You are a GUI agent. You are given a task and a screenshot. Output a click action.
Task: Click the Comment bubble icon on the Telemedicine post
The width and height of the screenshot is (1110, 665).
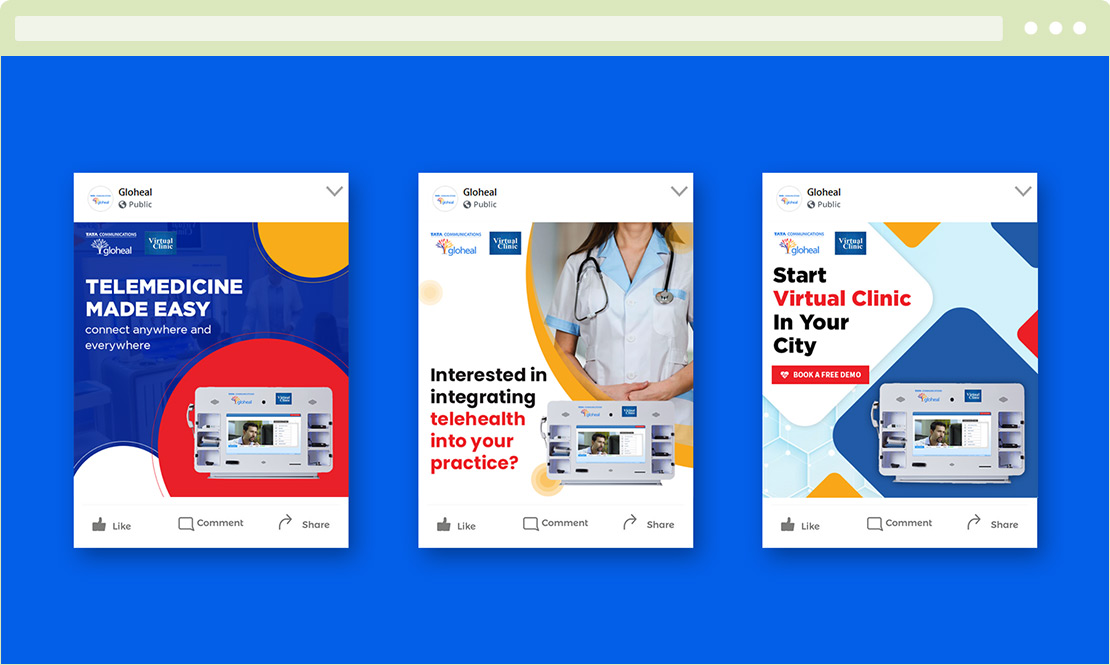click(186, 523)
